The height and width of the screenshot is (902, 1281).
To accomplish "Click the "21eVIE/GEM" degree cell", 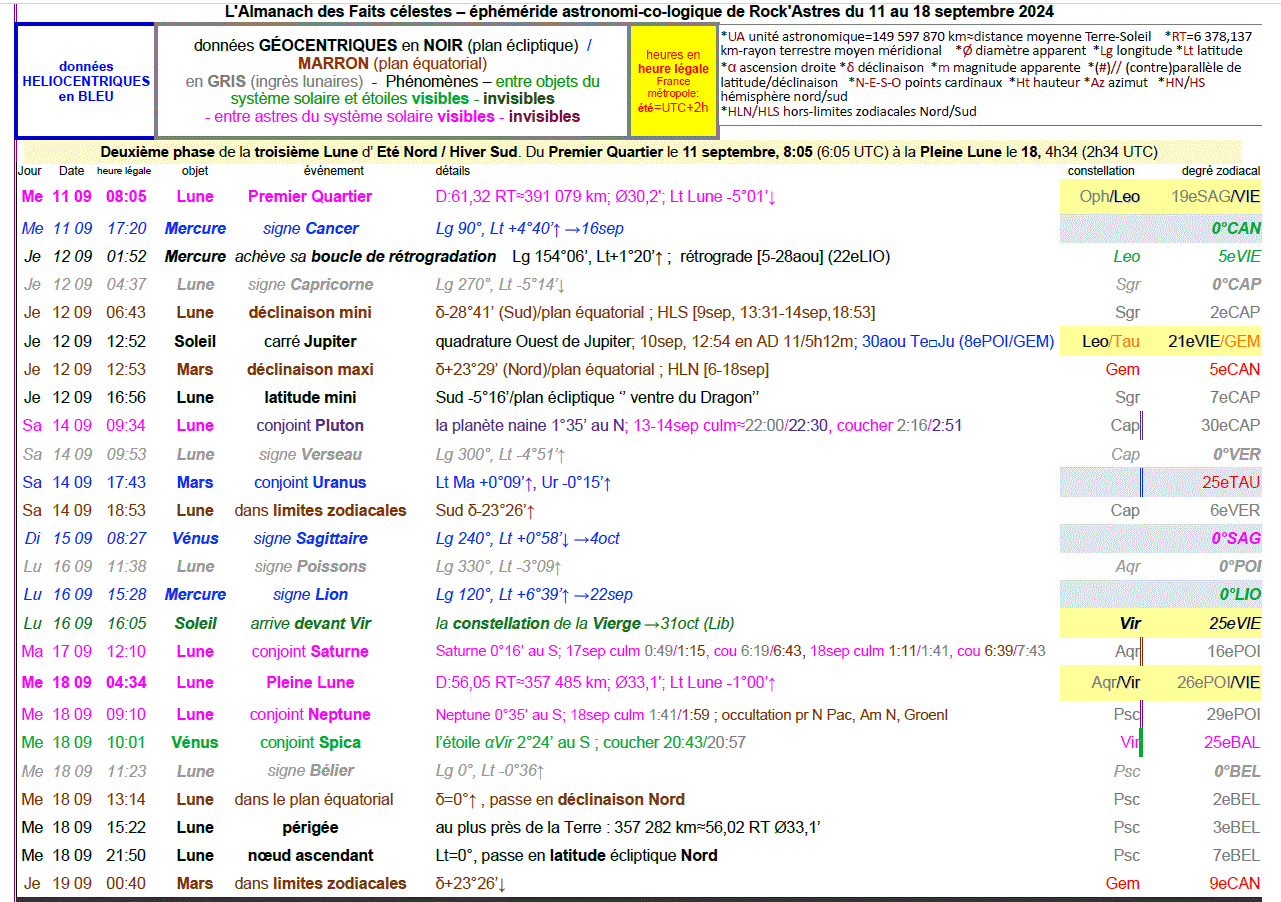I will tap(1214, 341).
